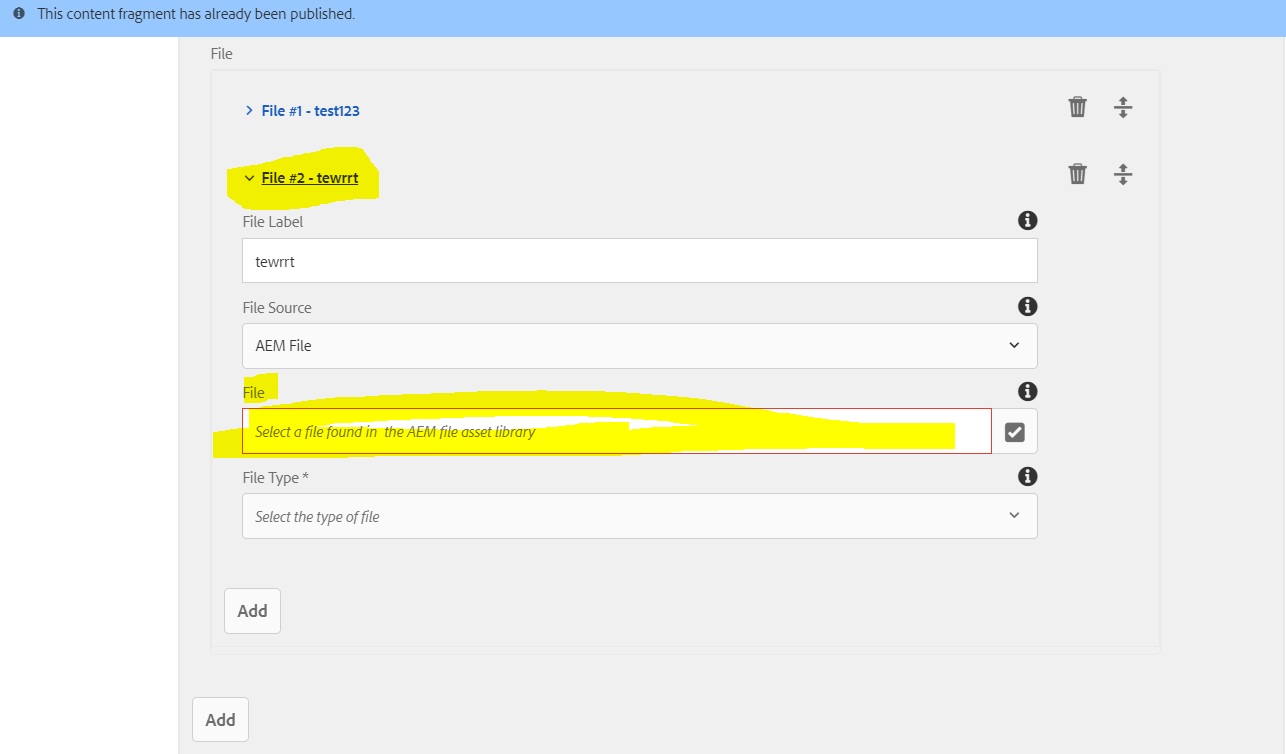The height and width of the screenshot is (754, 1286).
Task: Click inside the File Label field showing tewrrt
Action: point(640,260)
